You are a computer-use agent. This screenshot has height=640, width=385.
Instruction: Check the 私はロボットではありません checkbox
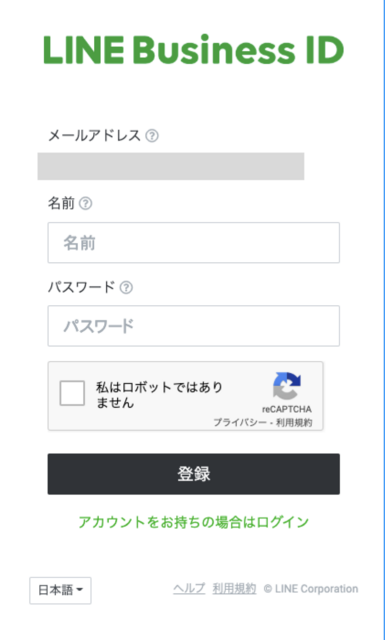click(72, 393)
